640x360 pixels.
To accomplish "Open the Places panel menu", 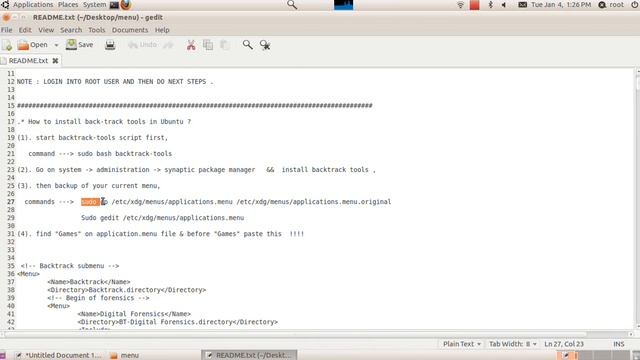I will click(68, 4).
